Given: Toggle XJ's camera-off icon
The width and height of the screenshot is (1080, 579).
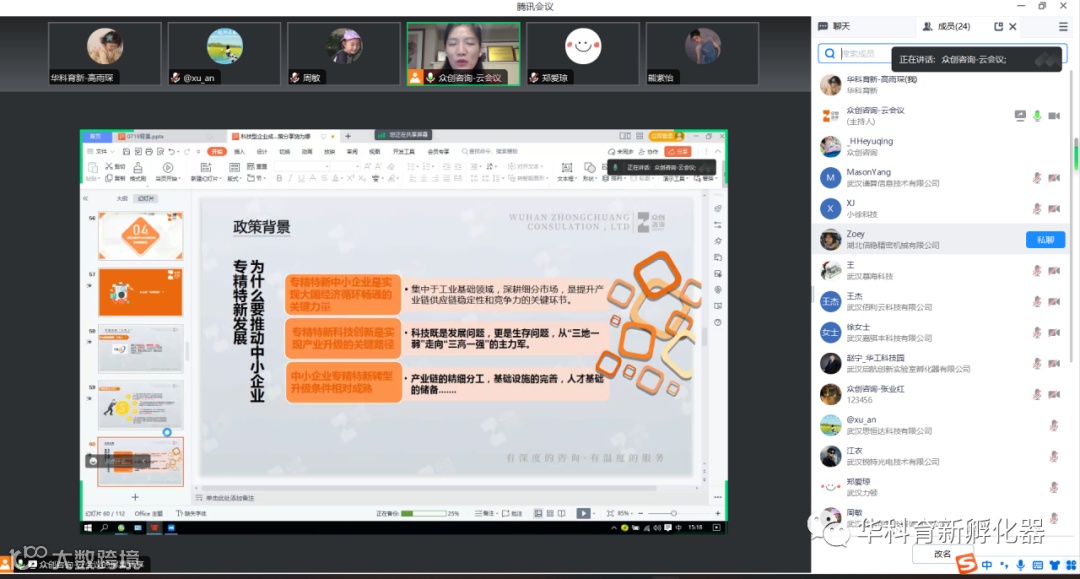Looking at the screenshot, I should click(1054, 209).
